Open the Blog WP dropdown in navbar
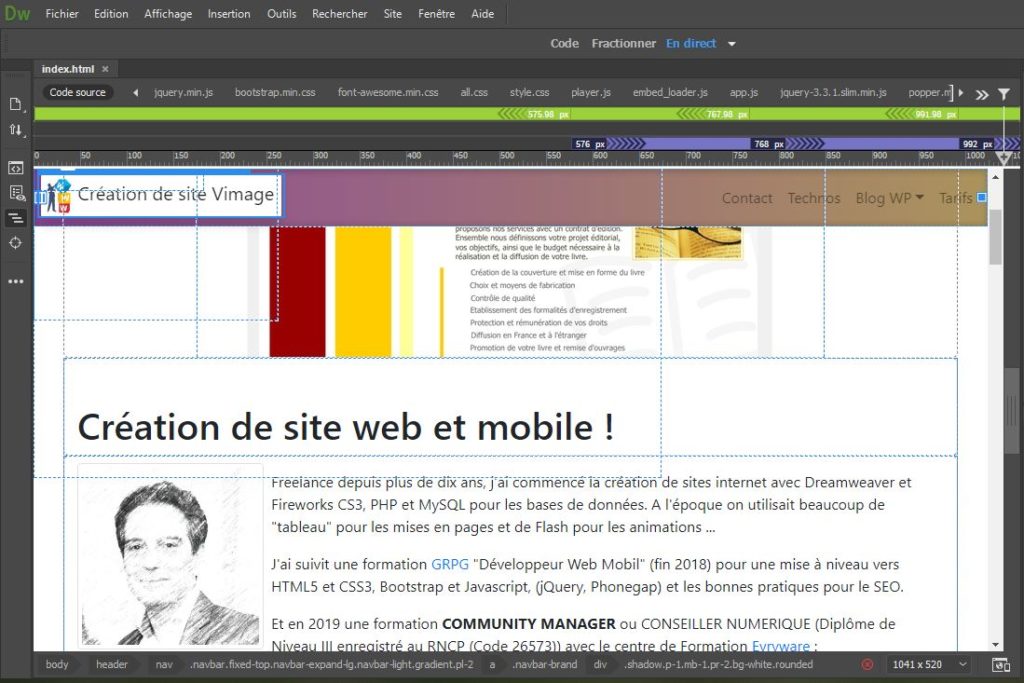This screenshot has height=683, width=1024. tap(889, 198)
